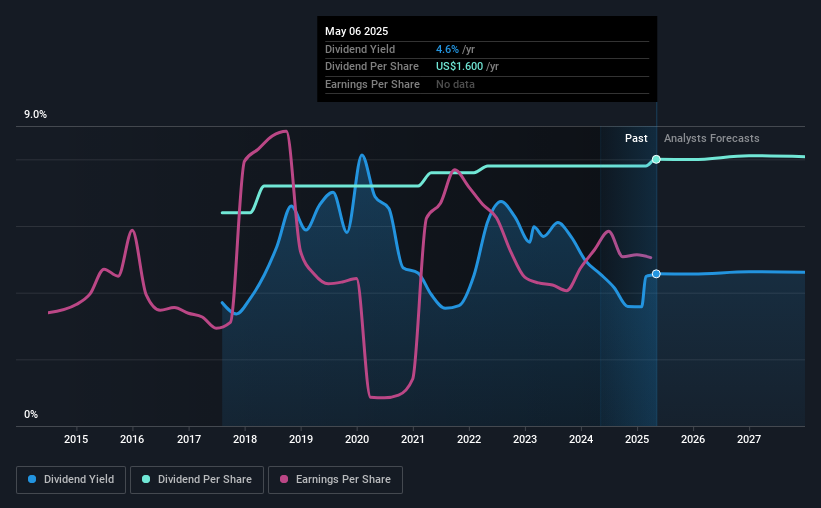Click the 2025 x-axis label

click(x=637, y=439)
